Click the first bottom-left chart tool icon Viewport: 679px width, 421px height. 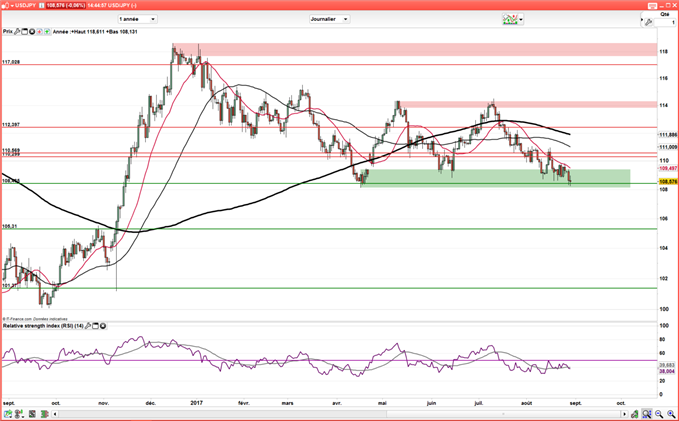[8, 414]
